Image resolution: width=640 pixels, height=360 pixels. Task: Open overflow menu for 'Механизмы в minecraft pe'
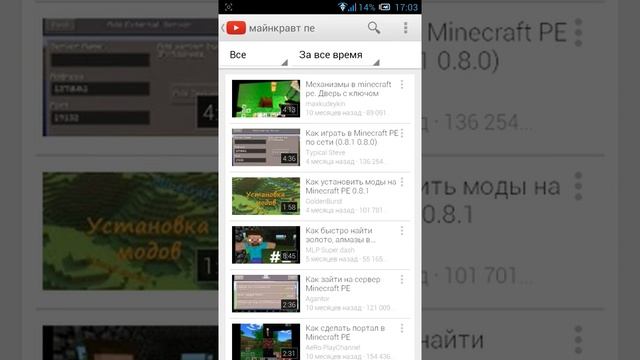[x=402, y=84]
